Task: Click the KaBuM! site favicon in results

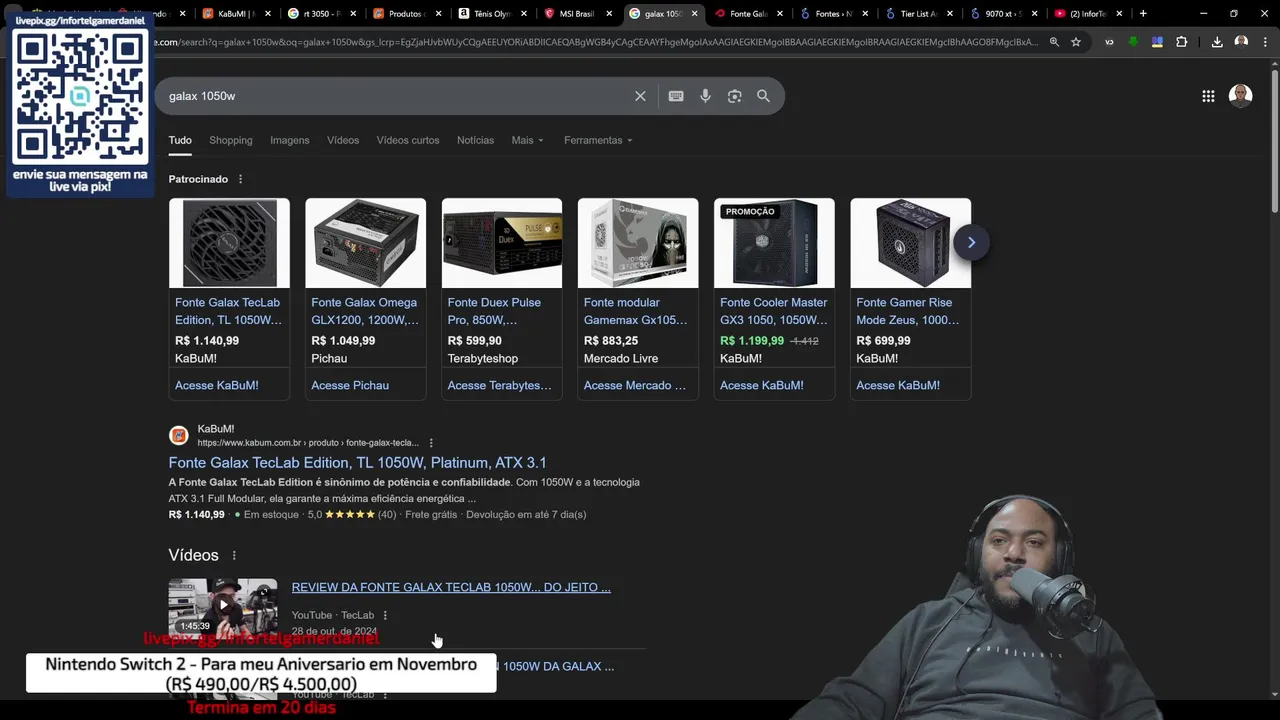Action: click(179, 435)
